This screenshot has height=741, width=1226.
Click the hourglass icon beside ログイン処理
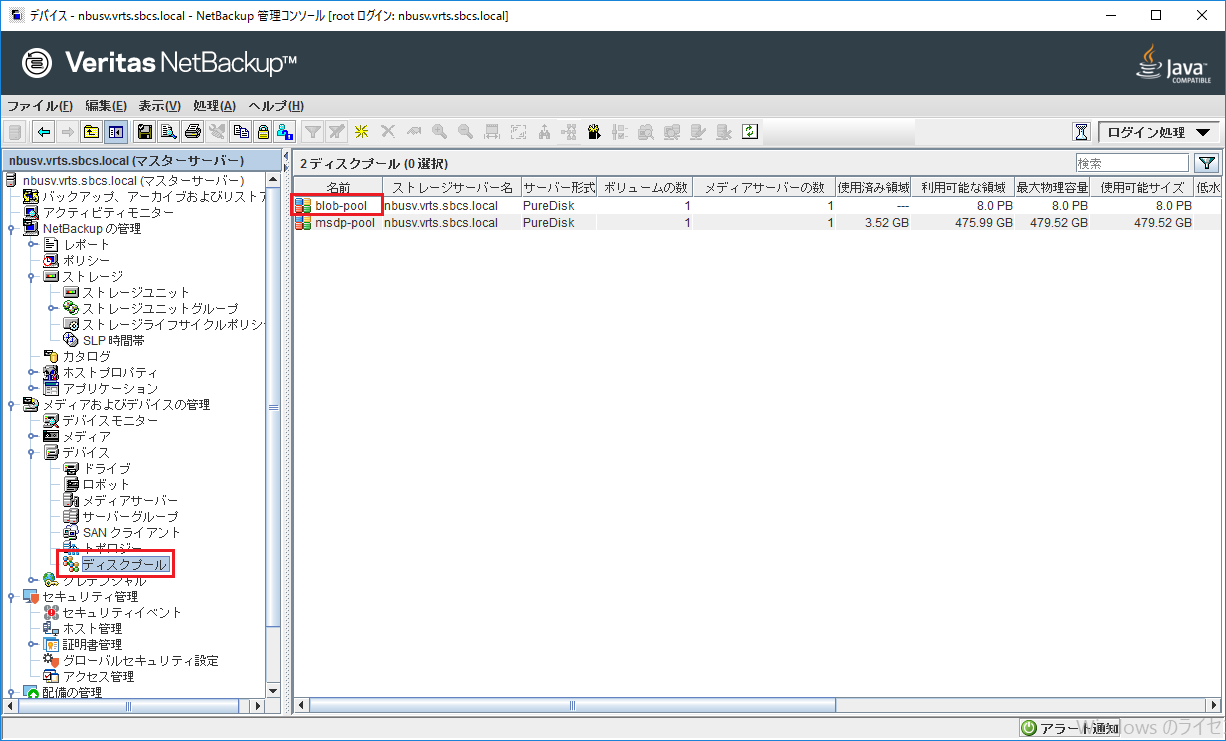tap(1081, 132)
